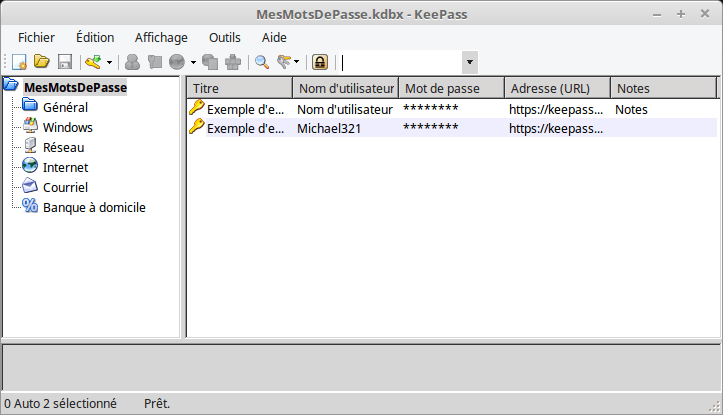The height and width of the screenshot is (415, 723).
Task: Expand the Show Entries dropdown arrow
Action: 296,62
